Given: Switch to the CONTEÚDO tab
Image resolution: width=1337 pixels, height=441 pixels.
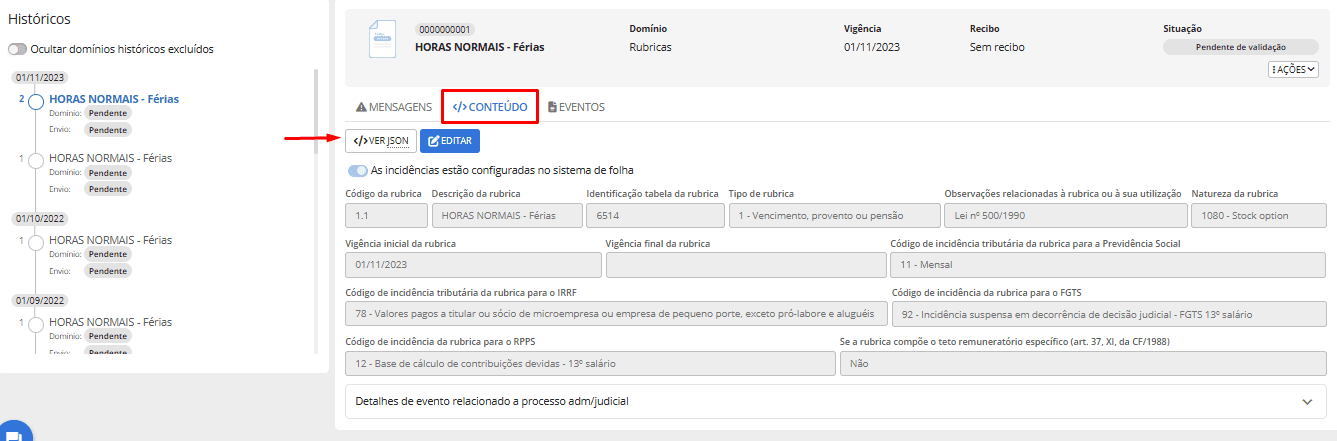Looking at the screenshot, I should tap(490, 107).
